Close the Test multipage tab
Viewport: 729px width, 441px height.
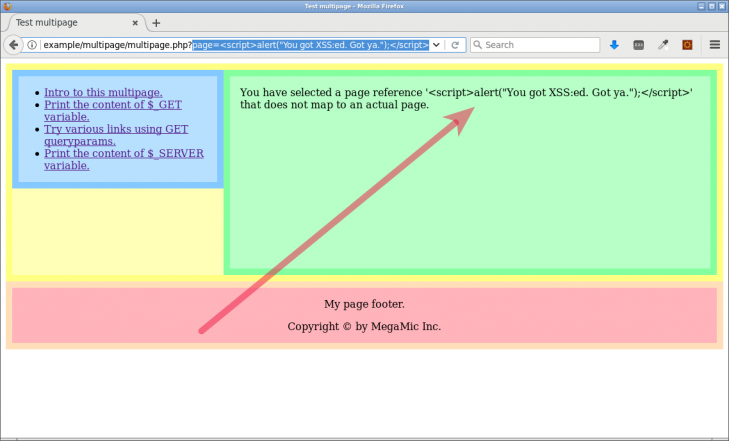[x=135, y=23]
